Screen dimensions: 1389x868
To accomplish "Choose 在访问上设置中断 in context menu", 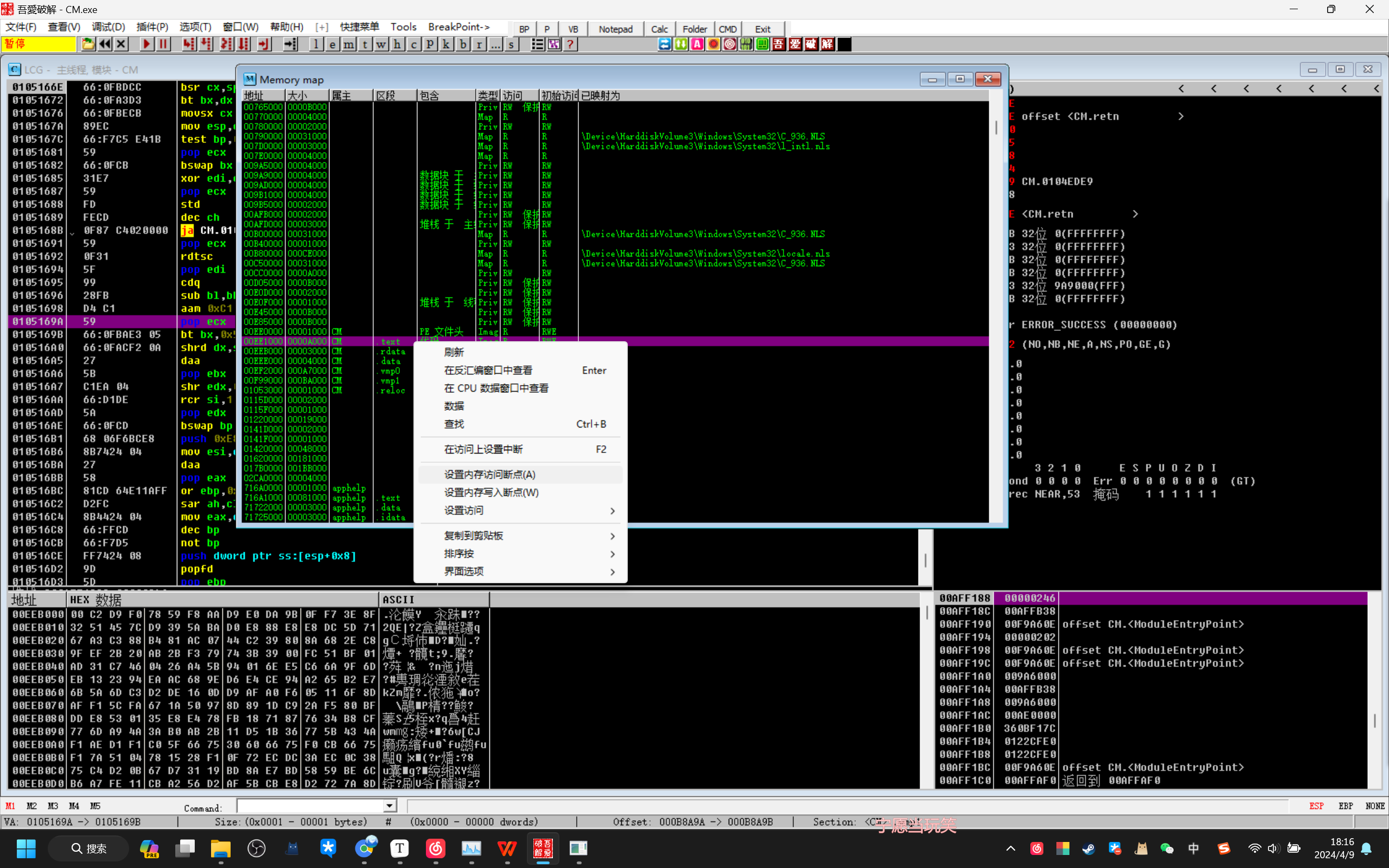I will (520, 449).
